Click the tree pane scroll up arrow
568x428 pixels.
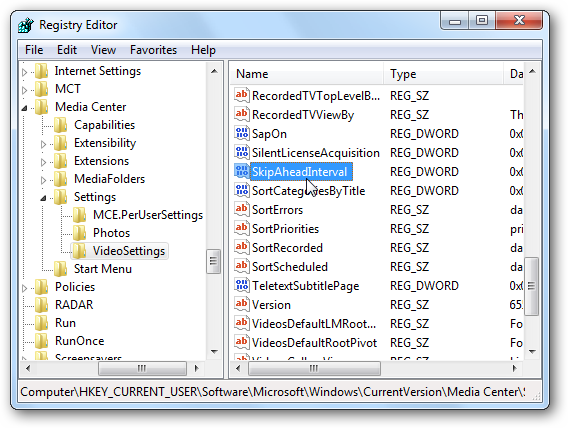(214, 71)
